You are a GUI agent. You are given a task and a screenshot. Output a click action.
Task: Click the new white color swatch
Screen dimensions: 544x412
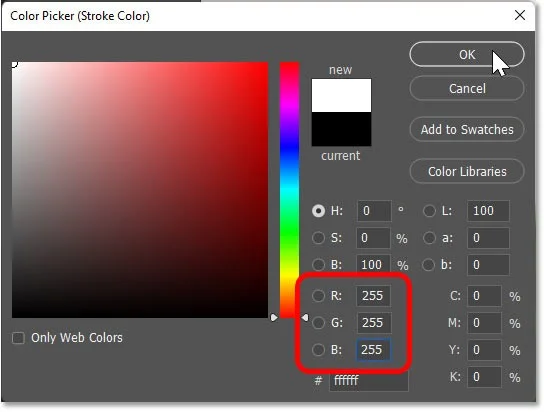[x=341, y=95]
